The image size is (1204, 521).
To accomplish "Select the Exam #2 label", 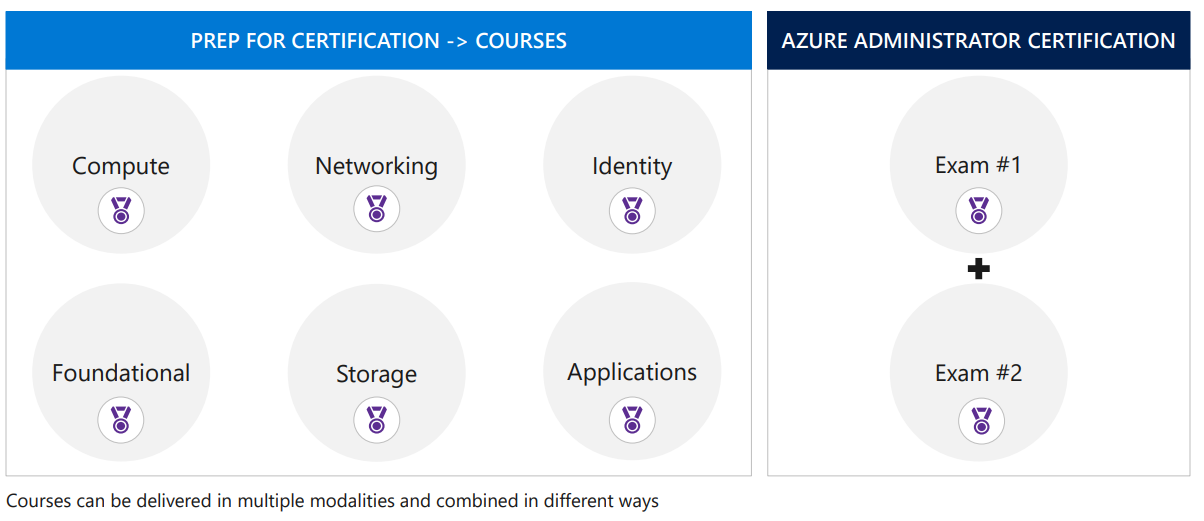I will (979, 373).
